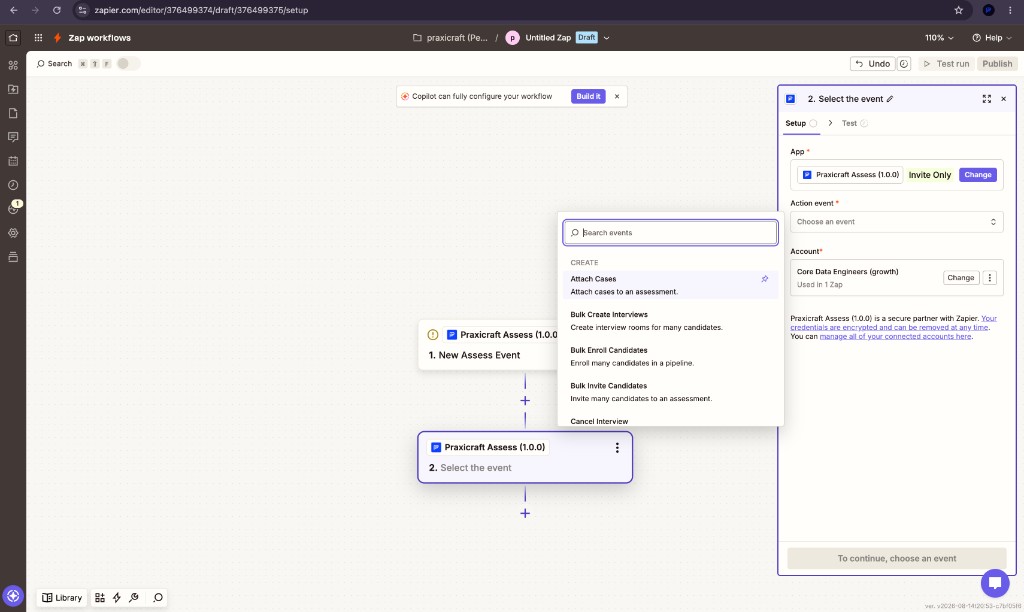Open the zoom level 110% dropdown
The height and width of the screenshot is (612, 1024).
(x=939, y=38)
